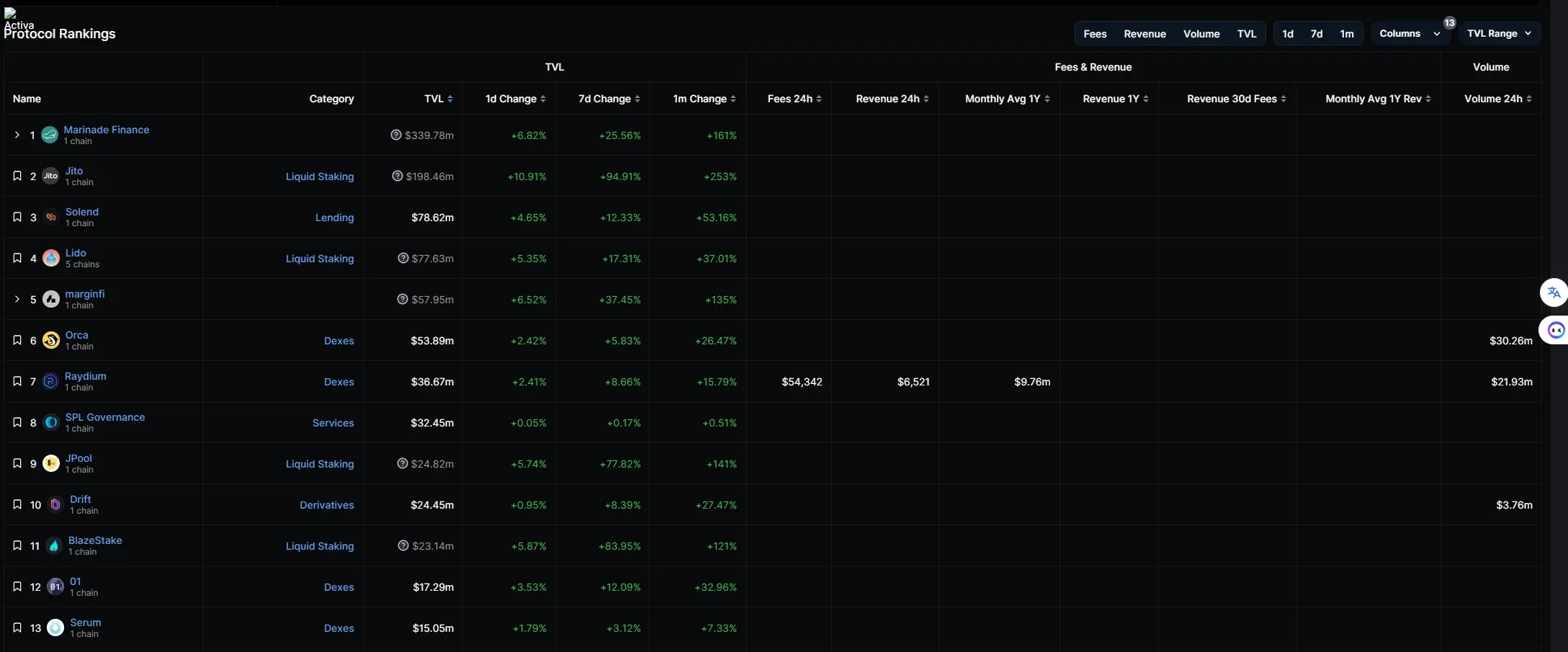Expand the Marinade Finance row
1568x652 pixels.
point(17,135)
